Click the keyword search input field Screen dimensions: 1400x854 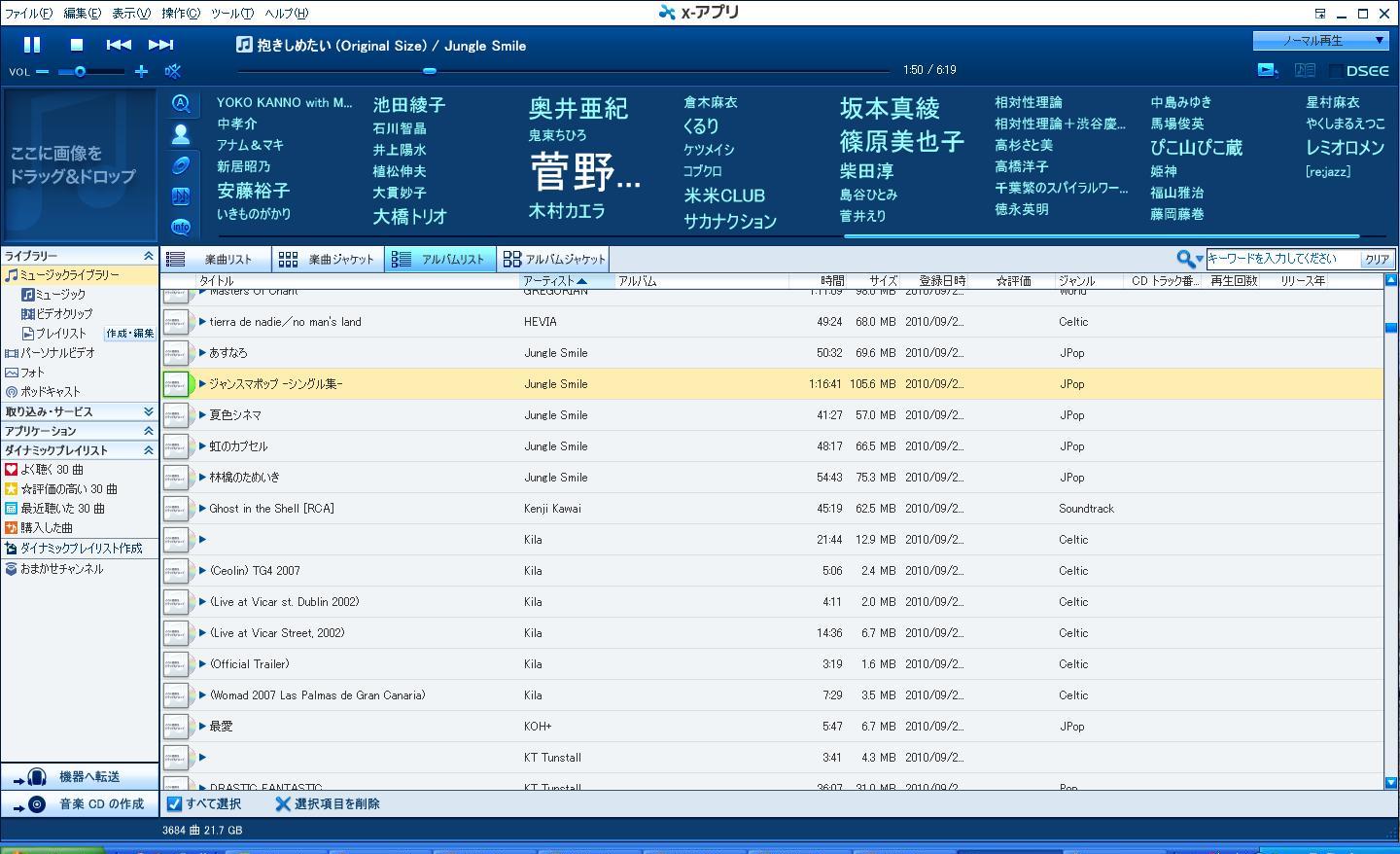point(1282,259)
